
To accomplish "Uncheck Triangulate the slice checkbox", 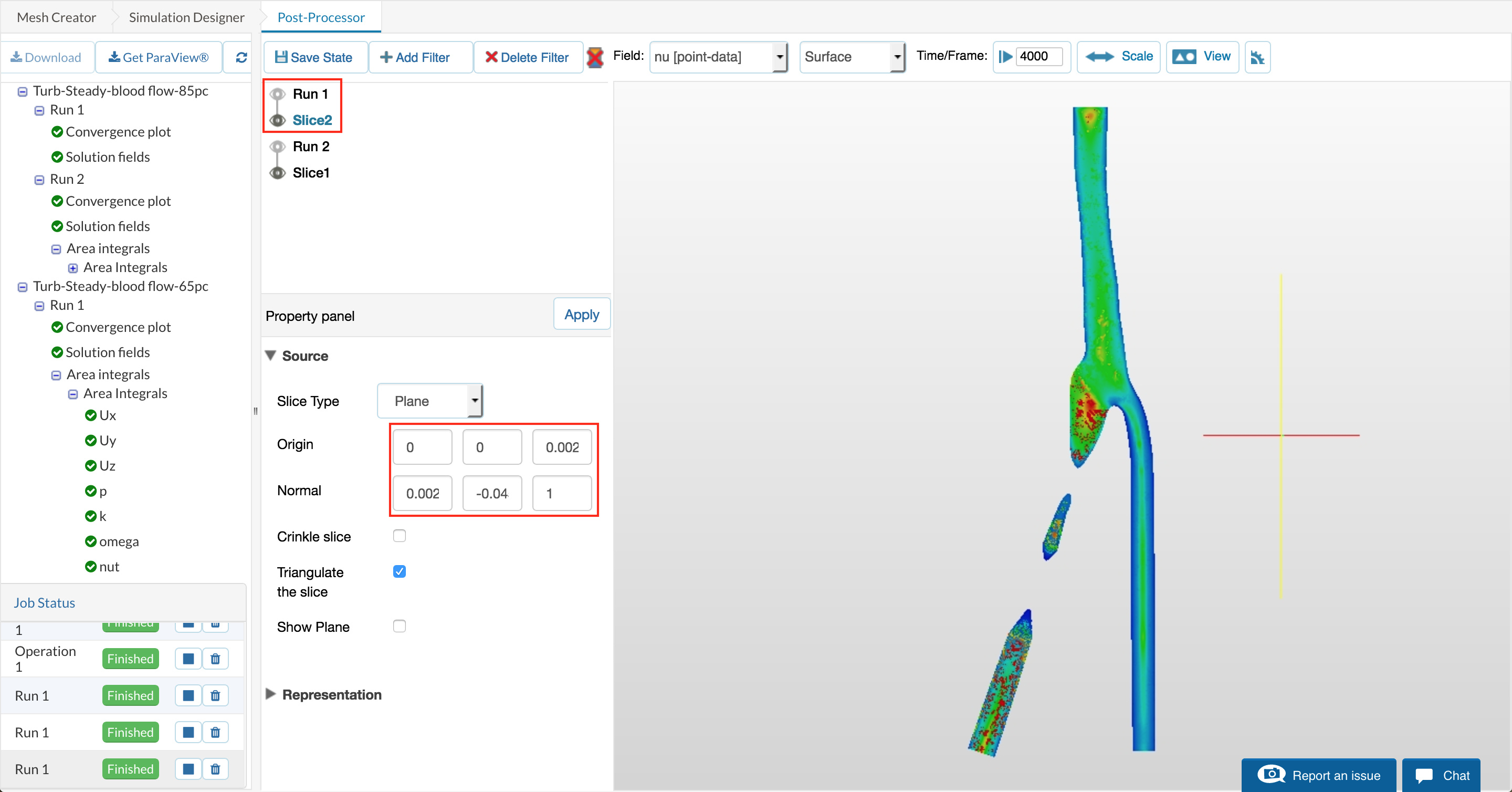I will click(400, 571).
